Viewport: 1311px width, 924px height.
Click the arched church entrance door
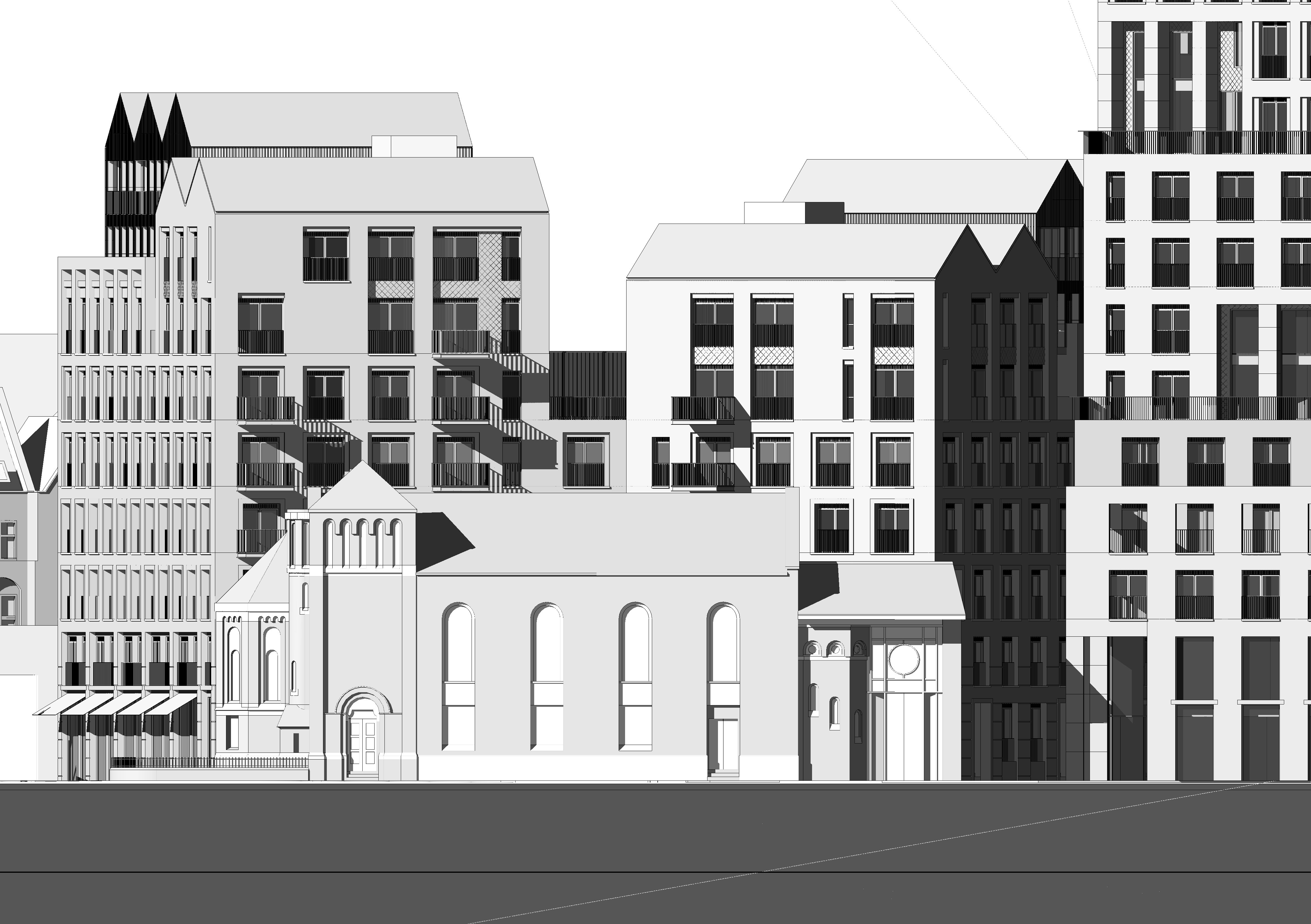coord(363,741)
